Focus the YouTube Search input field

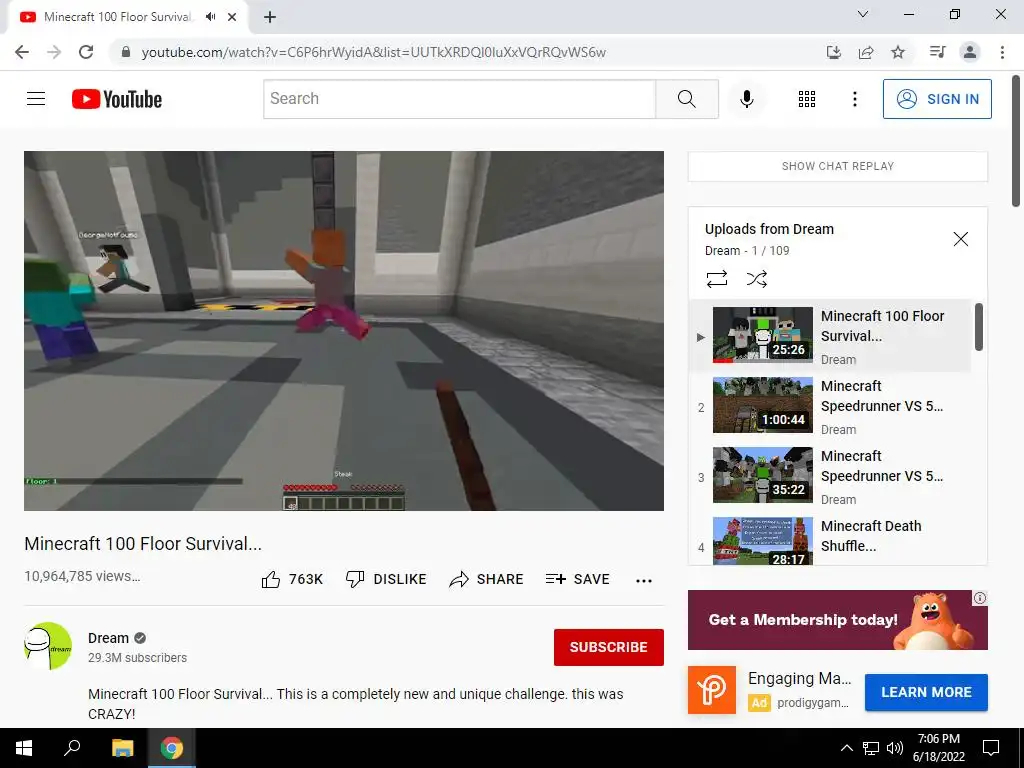point(460,99)
